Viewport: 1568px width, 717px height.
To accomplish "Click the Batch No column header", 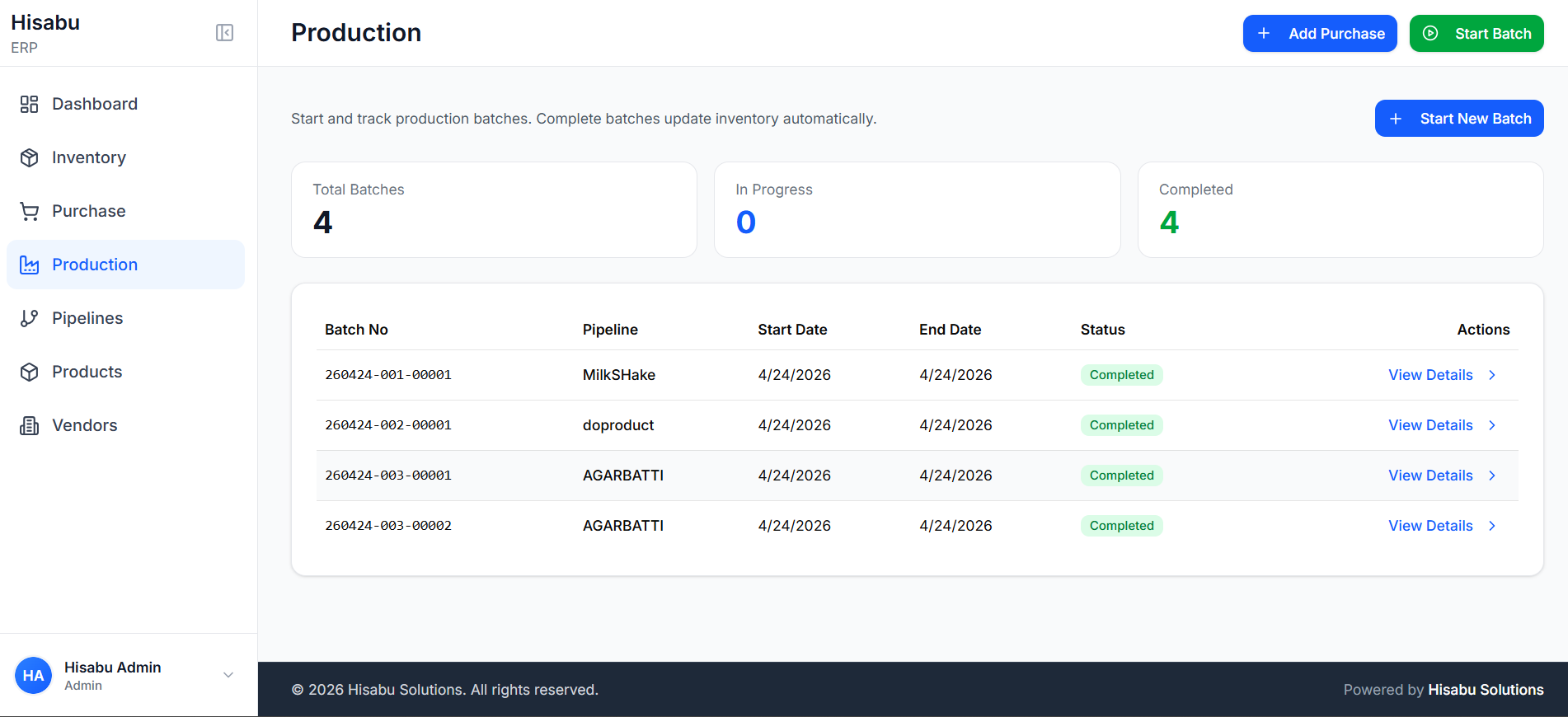I will (356, 330).
